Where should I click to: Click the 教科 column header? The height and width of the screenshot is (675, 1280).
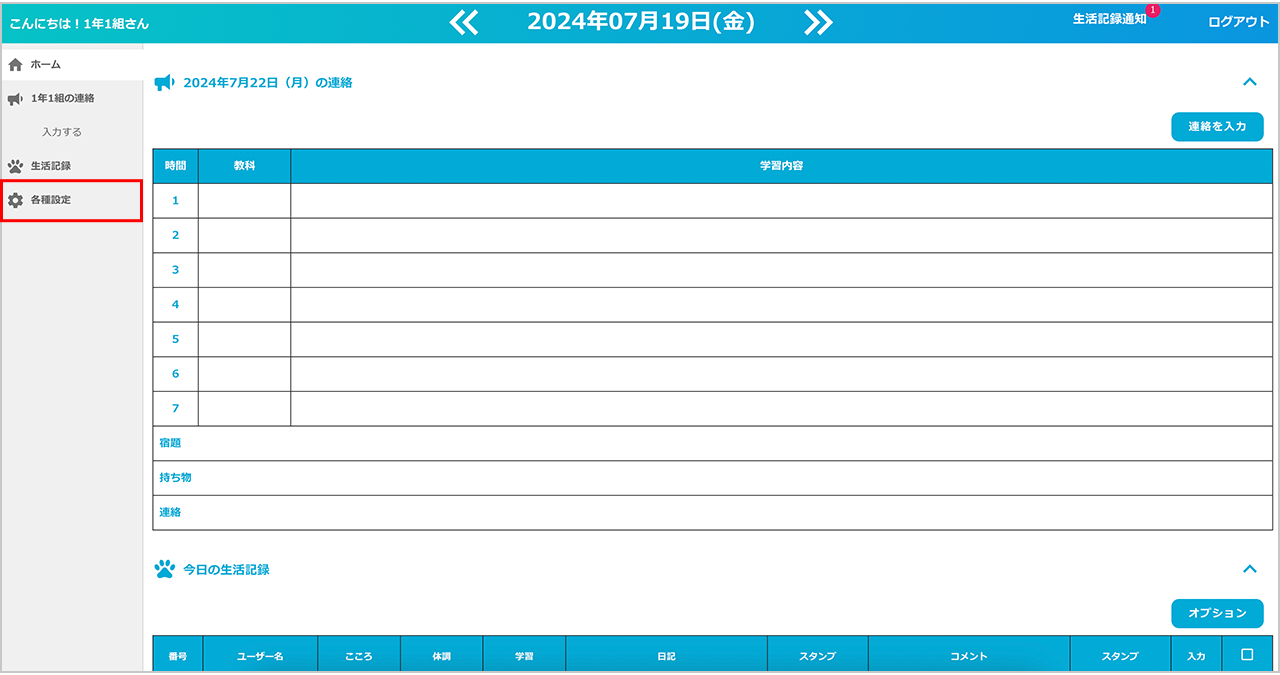tap(245, 166)
